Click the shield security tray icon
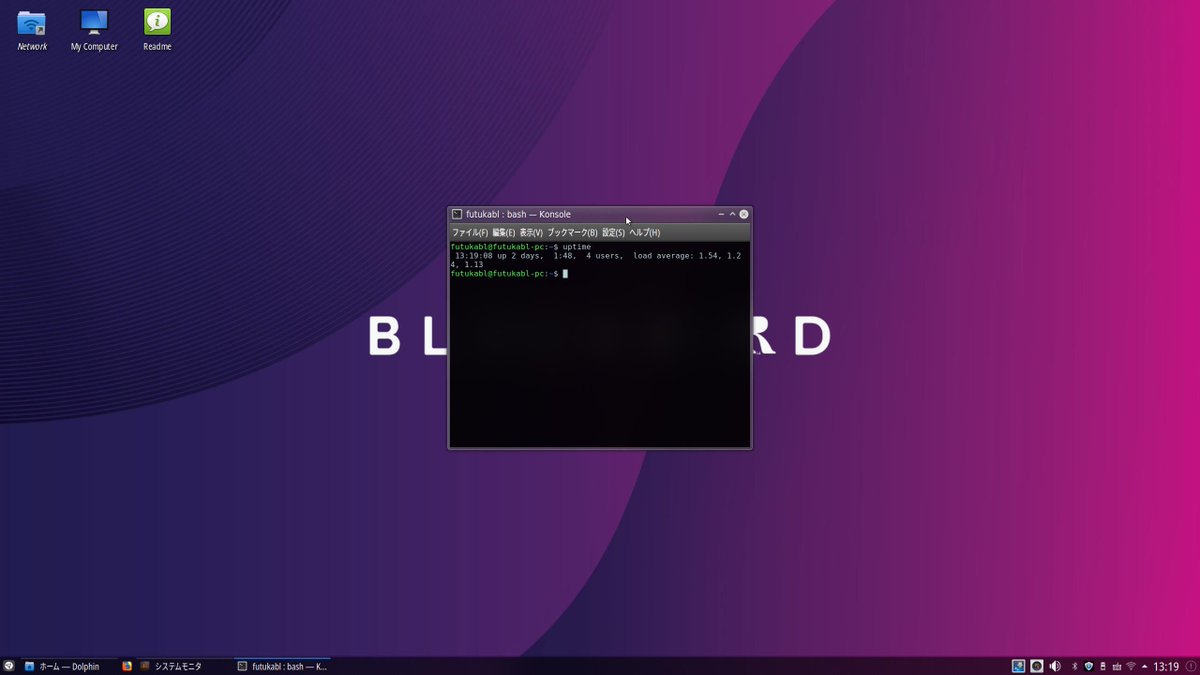 click(1089, 666)
